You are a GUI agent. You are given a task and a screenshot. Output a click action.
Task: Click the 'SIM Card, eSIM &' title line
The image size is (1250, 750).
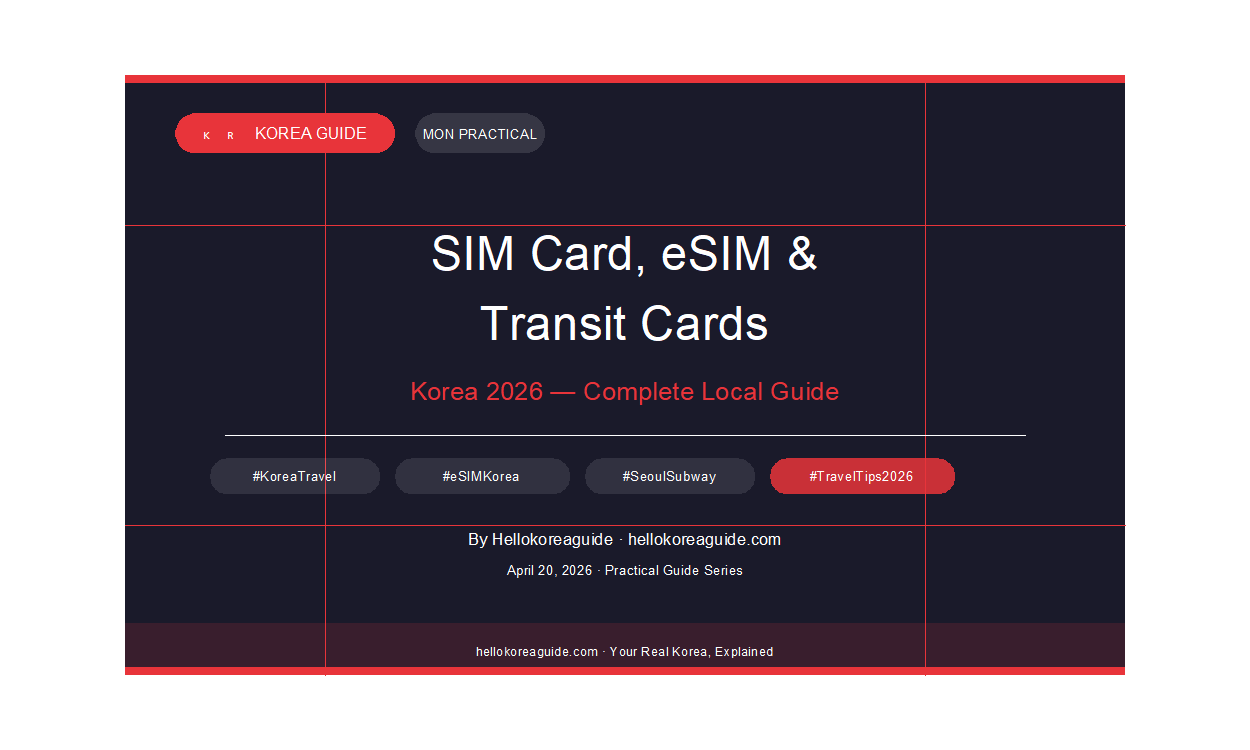624,254
